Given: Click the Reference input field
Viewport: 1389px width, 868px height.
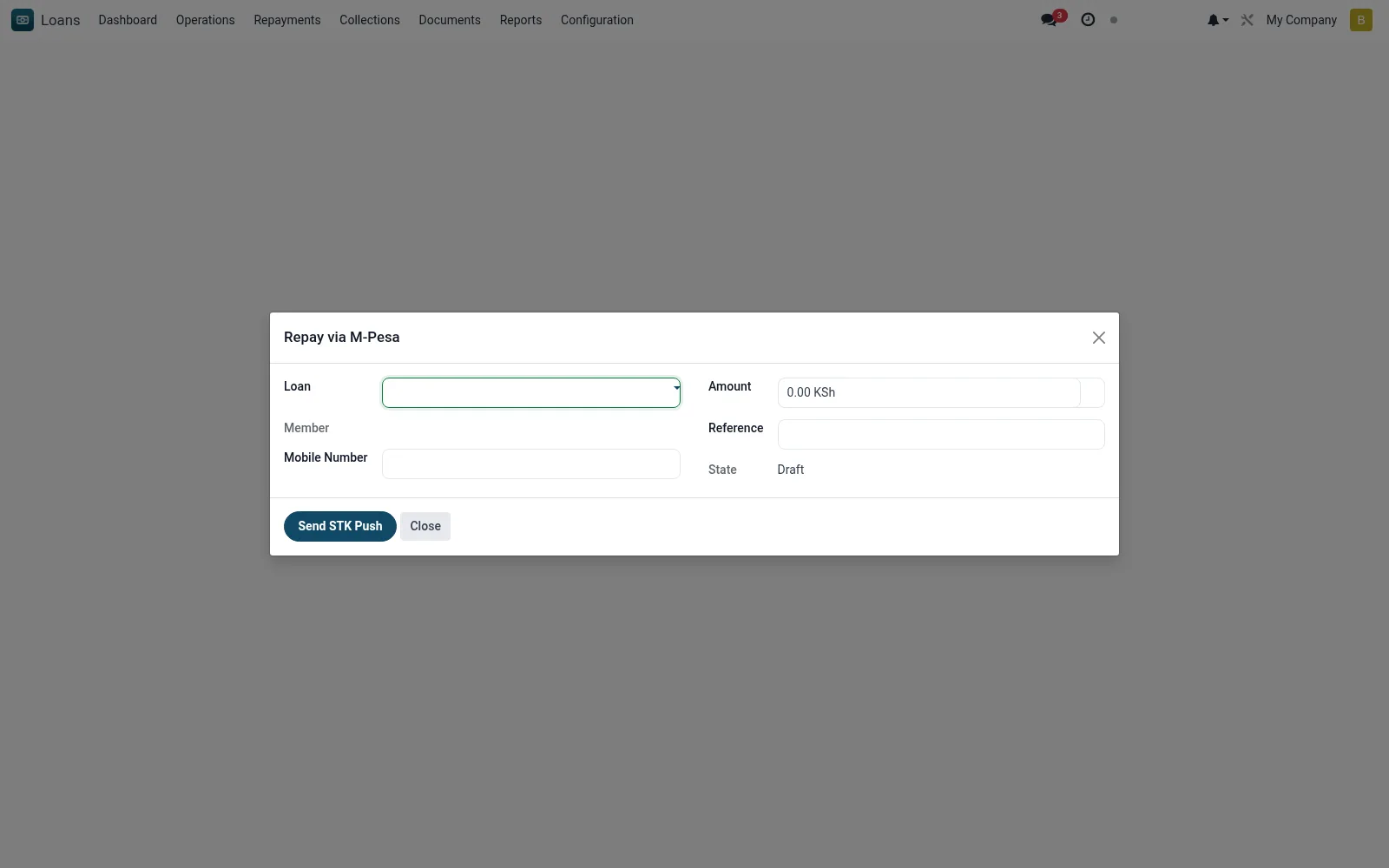Looking at the screenshot, I should (941, 434).
